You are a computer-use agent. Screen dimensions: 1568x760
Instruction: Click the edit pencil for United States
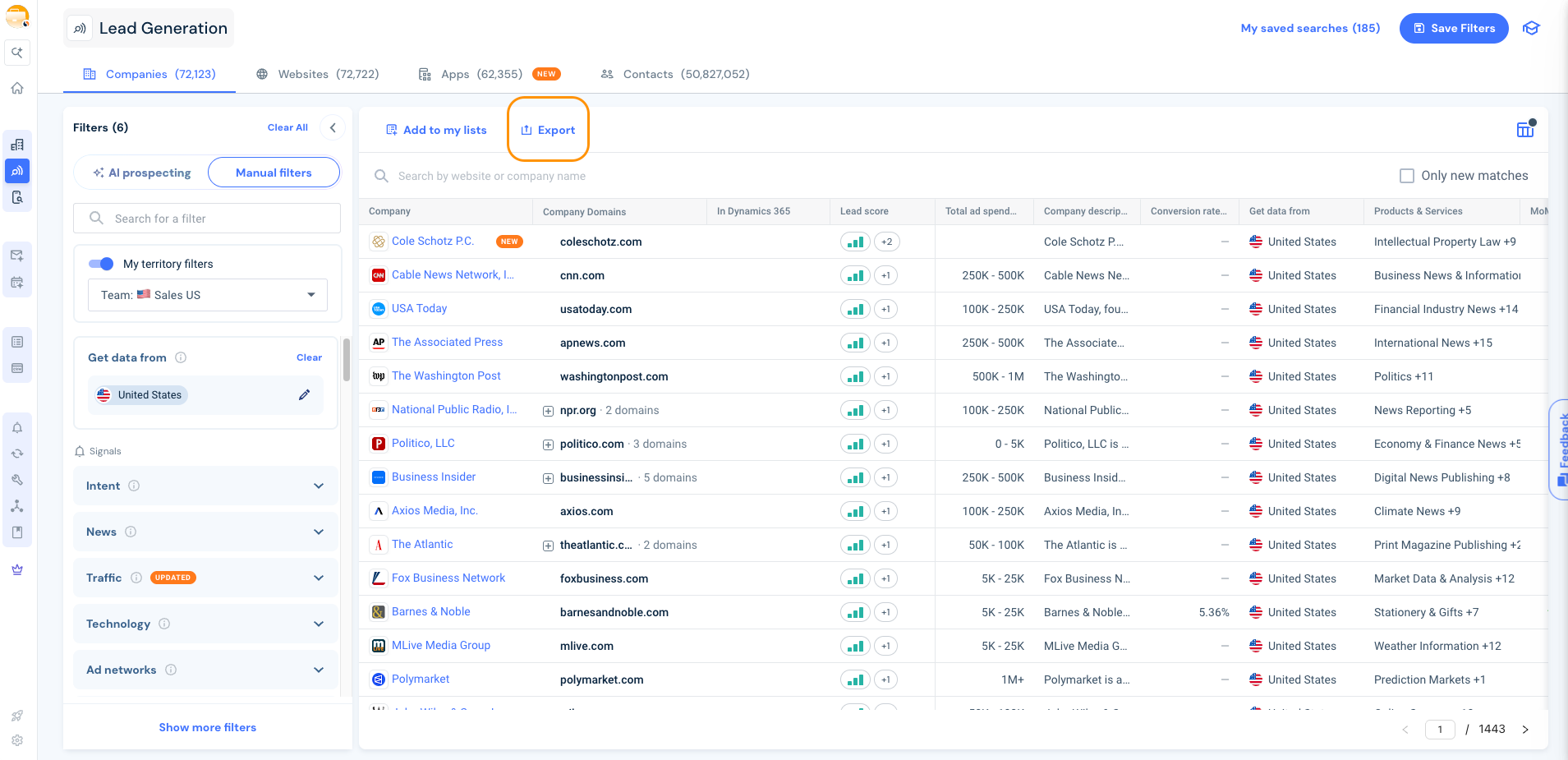304,395
